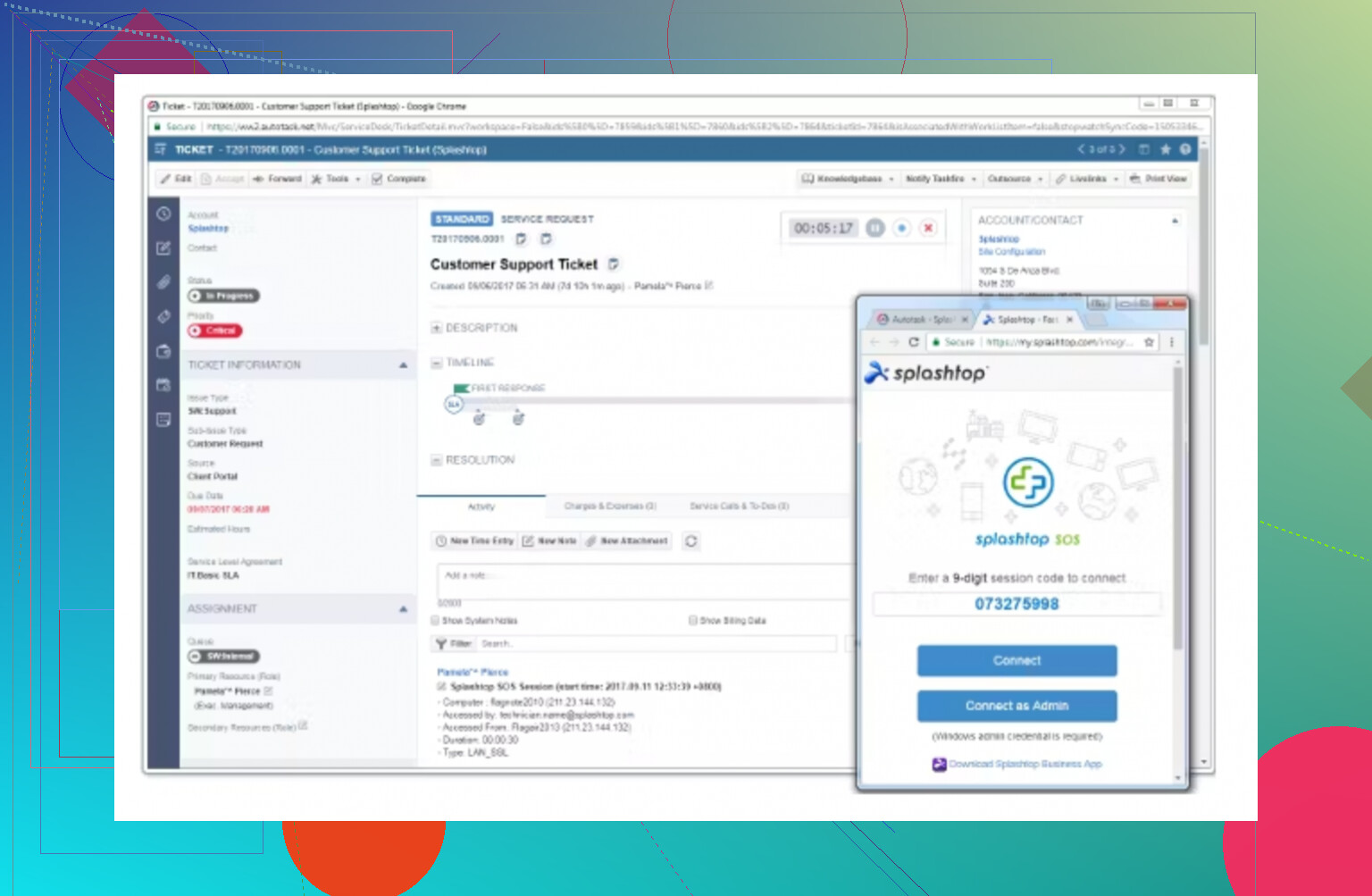Image resolution: width=1372 pixels, height=896 pixels.
Task: Switch to Charges & Expenses tab
Action: (610, 507)
